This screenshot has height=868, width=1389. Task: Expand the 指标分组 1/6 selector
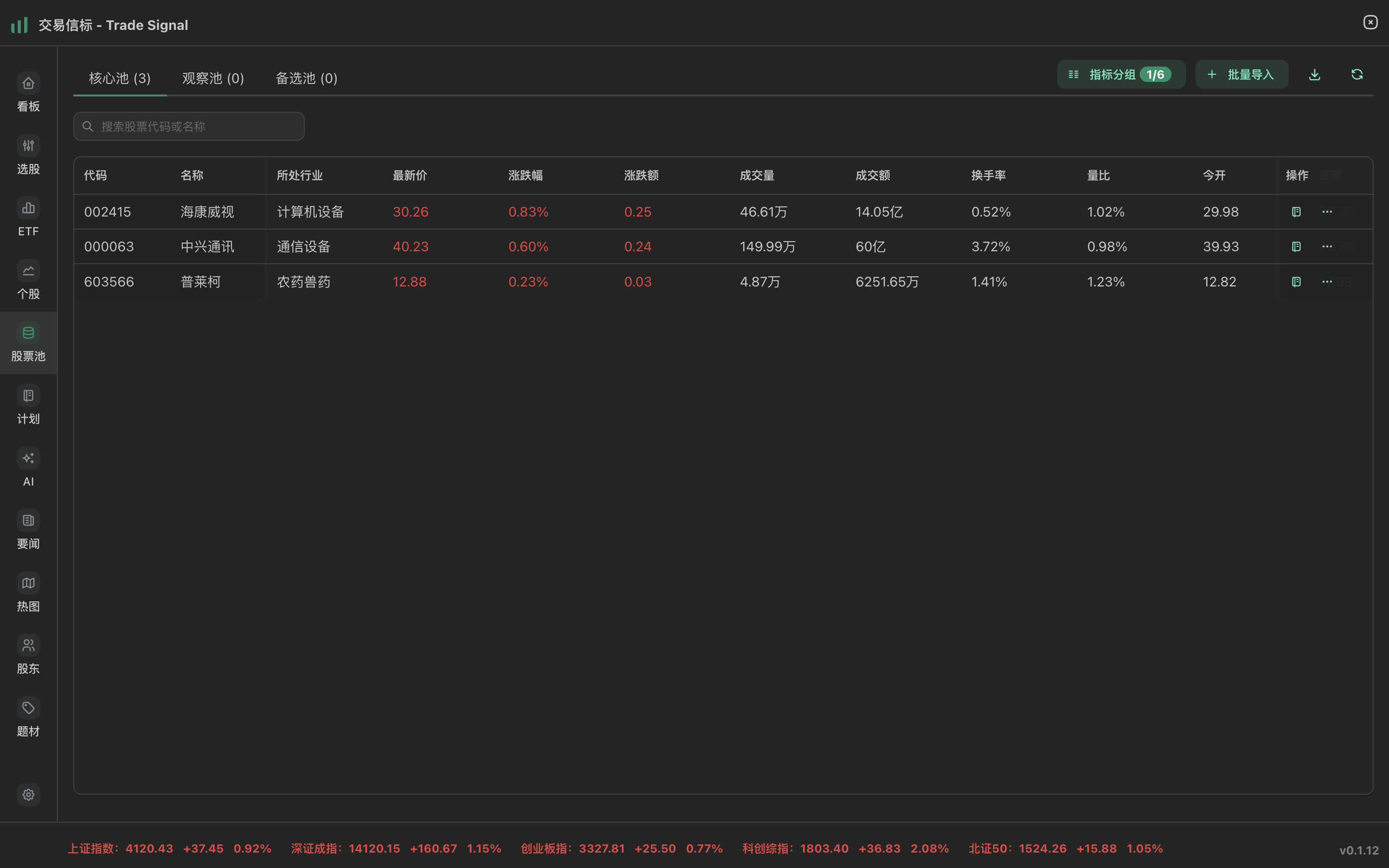click(x=1120, y=75)
